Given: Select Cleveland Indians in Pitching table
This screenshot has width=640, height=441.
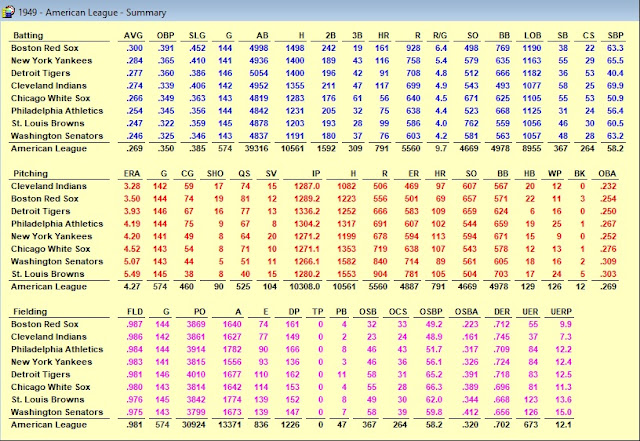Looking at the screenshot, I should point(49,186).
